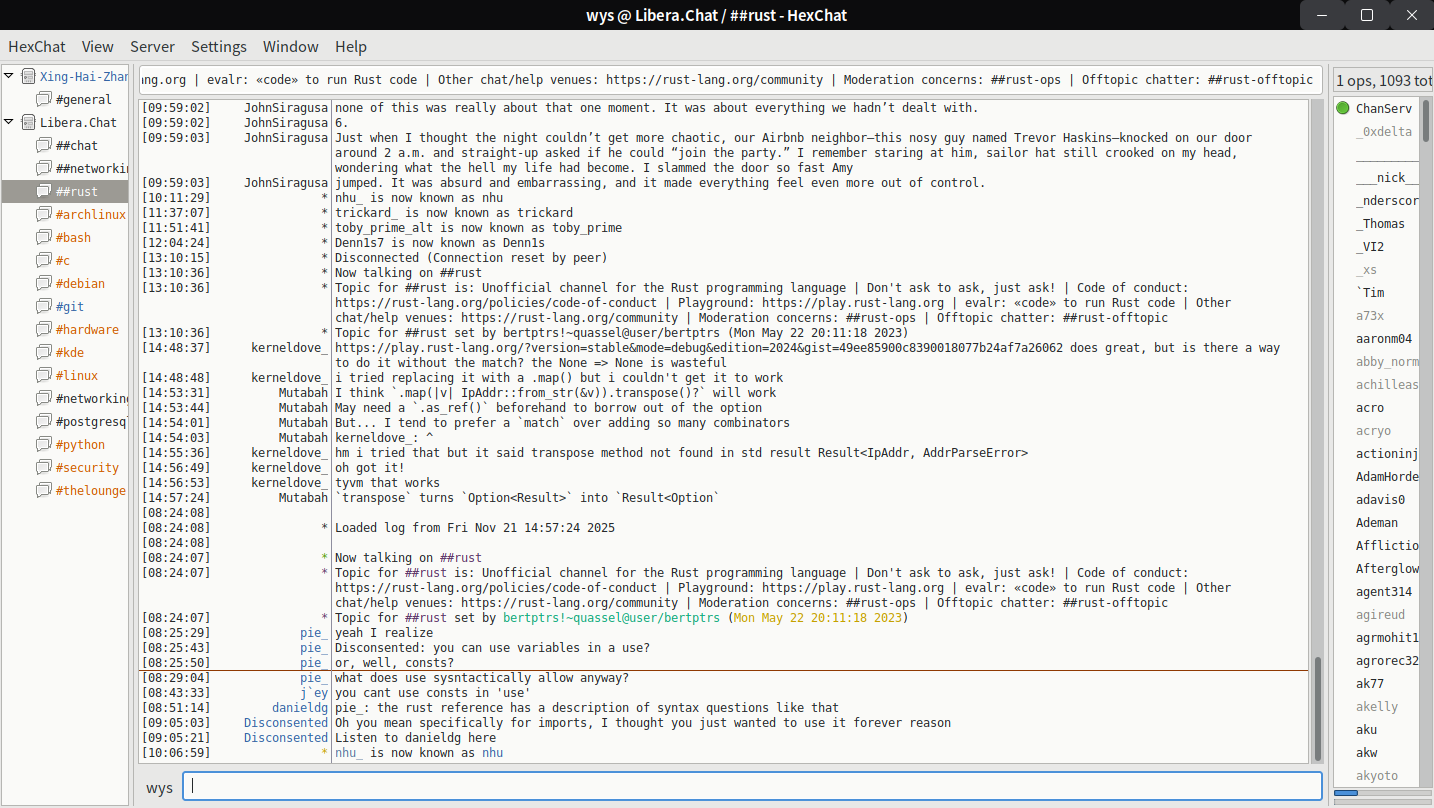Click the channel icon beside #hardware
1434x808 pixels.
(44, 329)
